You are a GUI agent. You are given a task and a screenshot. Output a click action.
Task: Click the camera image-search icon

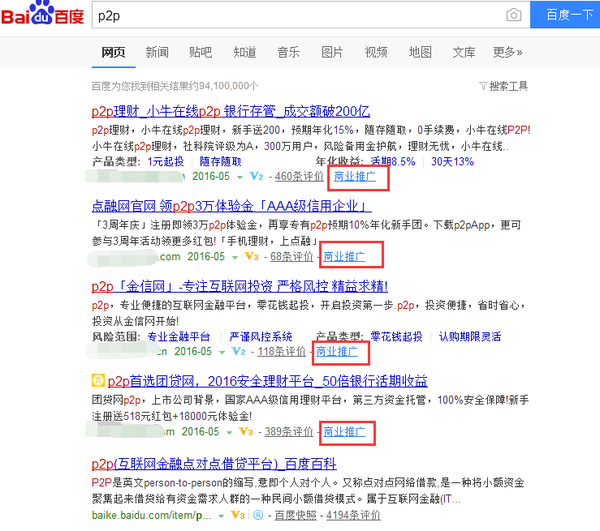coord(513,16)
